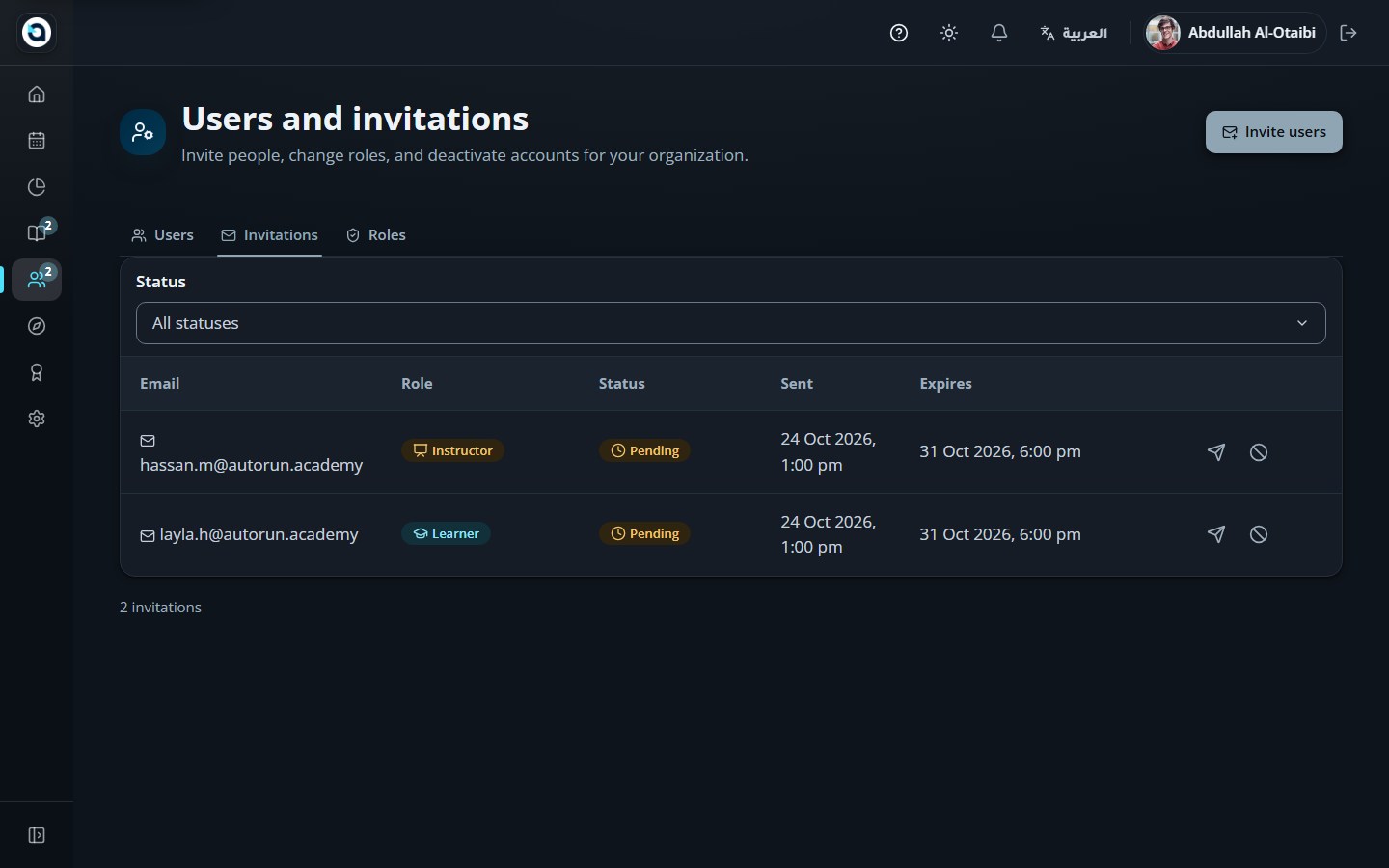
Task: Open the award badge icon in sidebar
Action: coord(37,372)
